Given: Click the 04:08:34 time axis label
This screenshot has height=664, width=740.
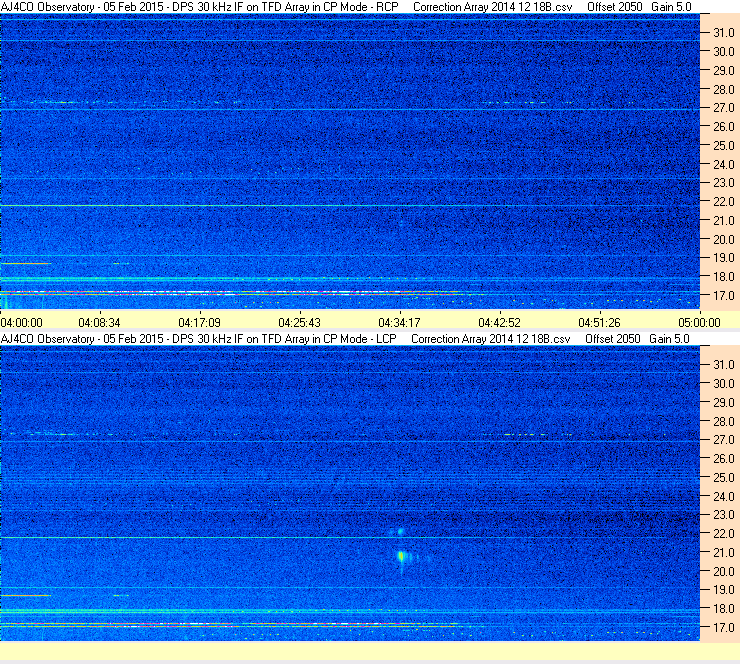Looking at the screenshot, I should click(99, 323).
